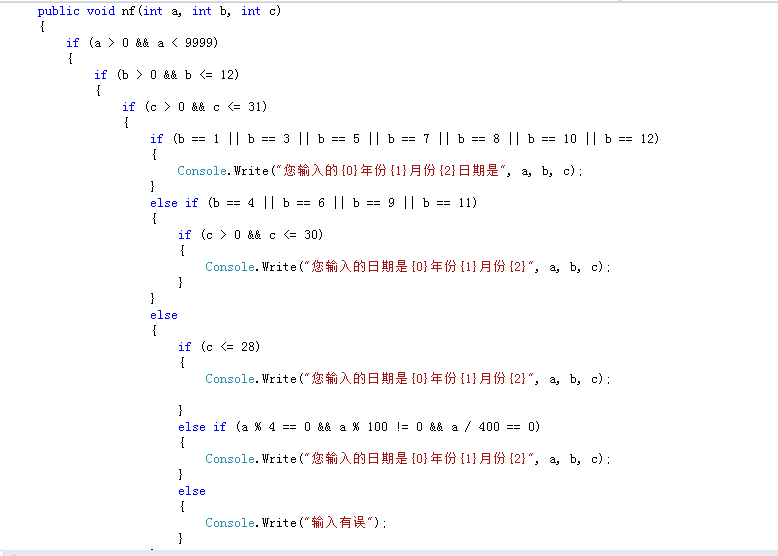The image size is (778, 556).
Task: Click the "int b," parameter declaration
Action: [211, 11]
